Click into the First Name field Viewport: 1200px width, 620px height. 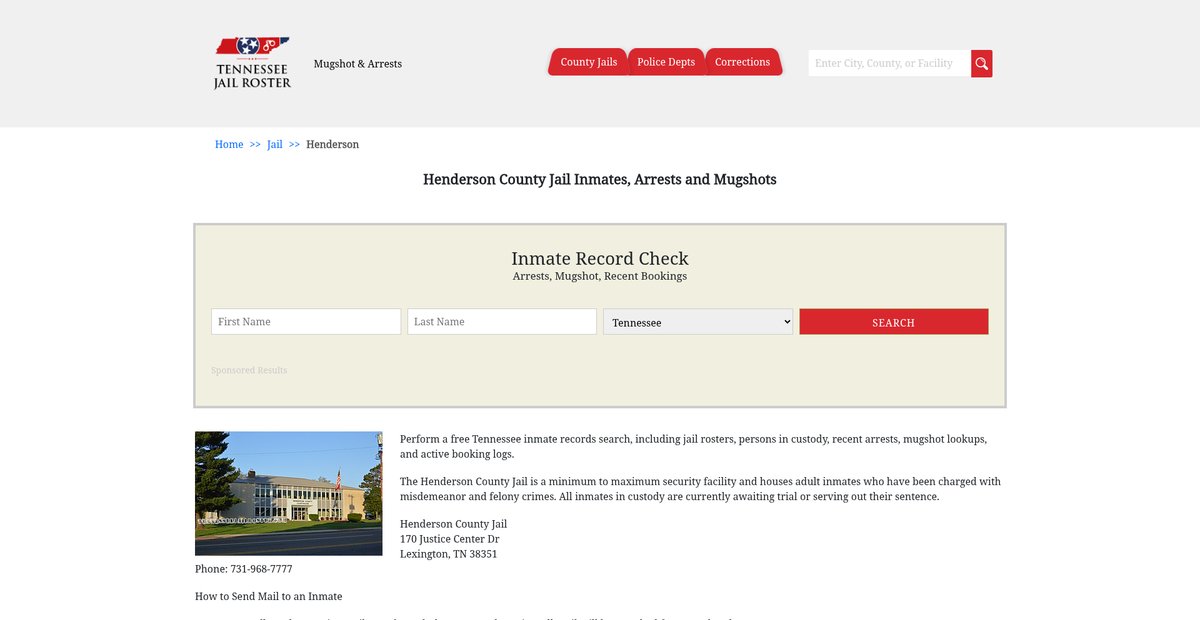pyautogui.click(x=306, y=322)
